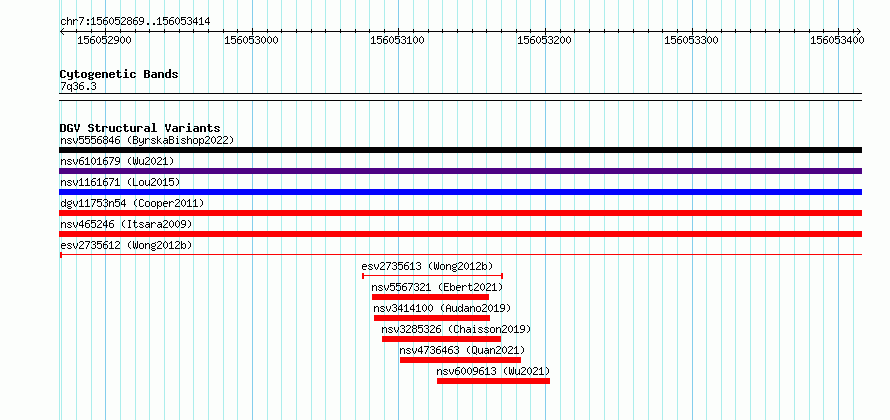Viewport: 890px width, 420px height.
Task: Click the chr7:156052869..156053414 region label
Action: click(135, 22)
